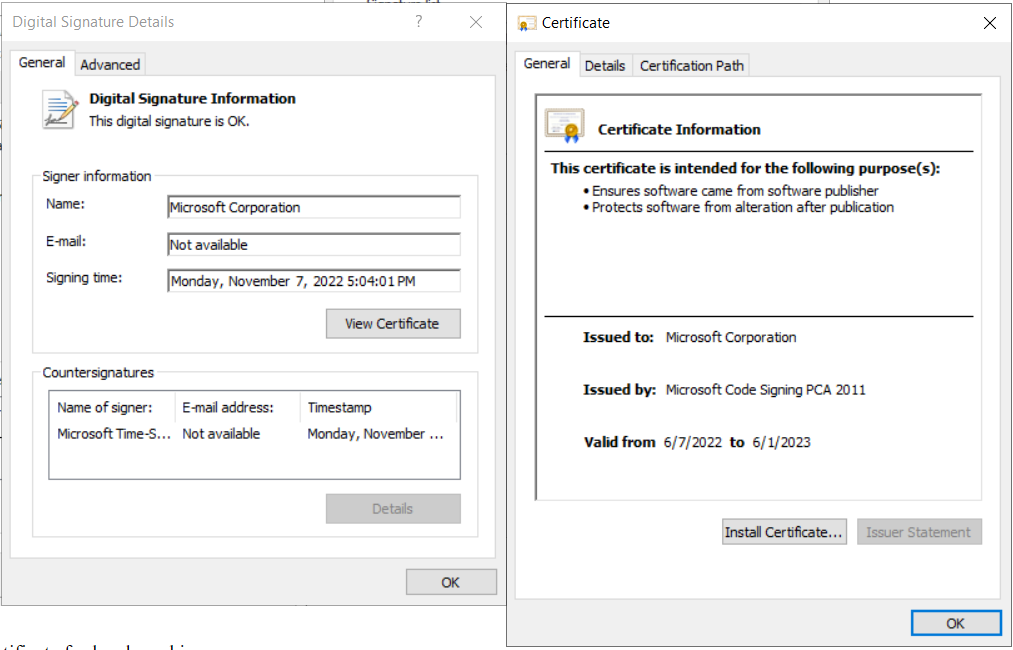This screenshot has width=1013, height=650.
Task: Click inside the signer Name field
Action: [314, 208]
